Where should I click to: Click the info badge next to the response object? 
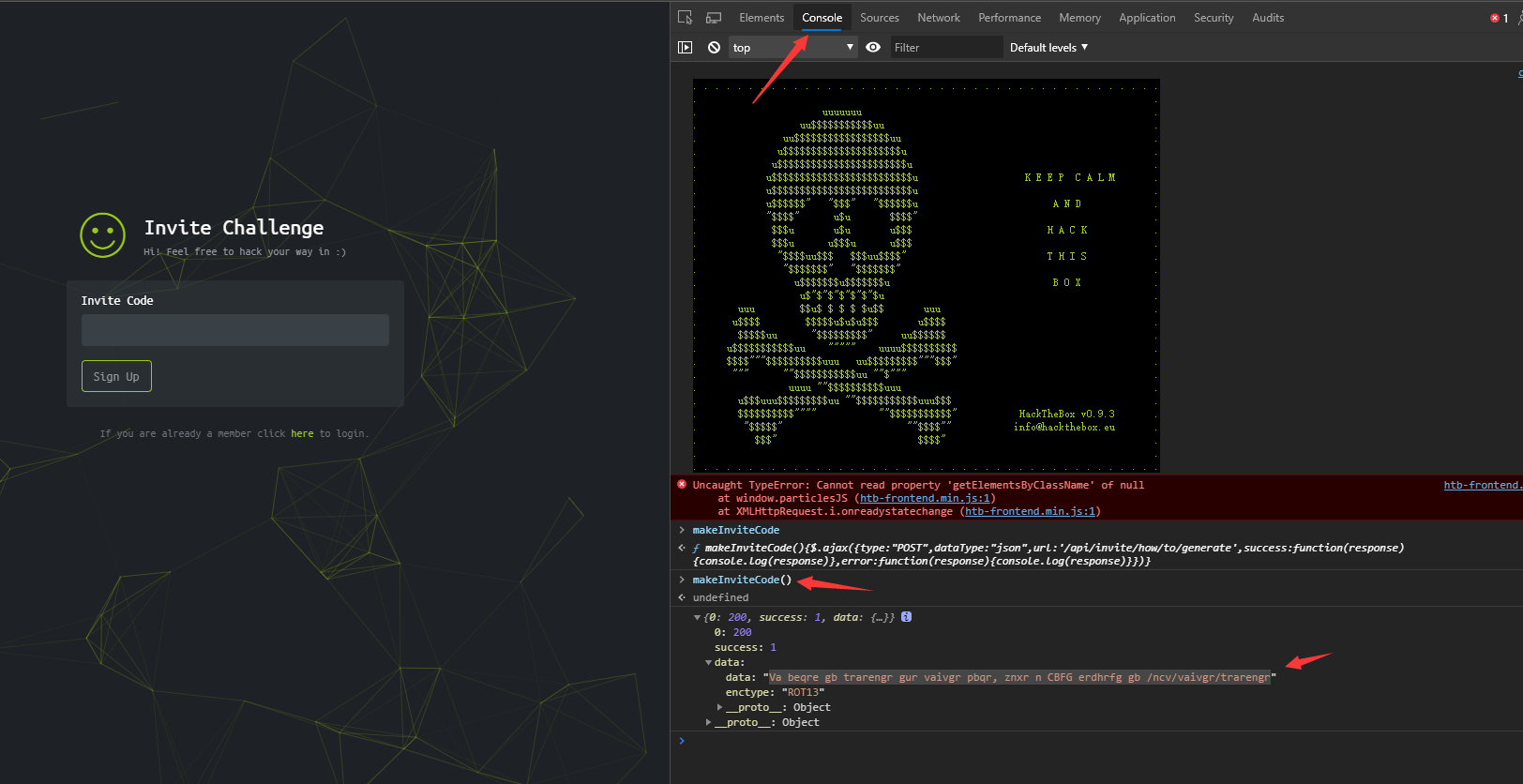(907, 617)
